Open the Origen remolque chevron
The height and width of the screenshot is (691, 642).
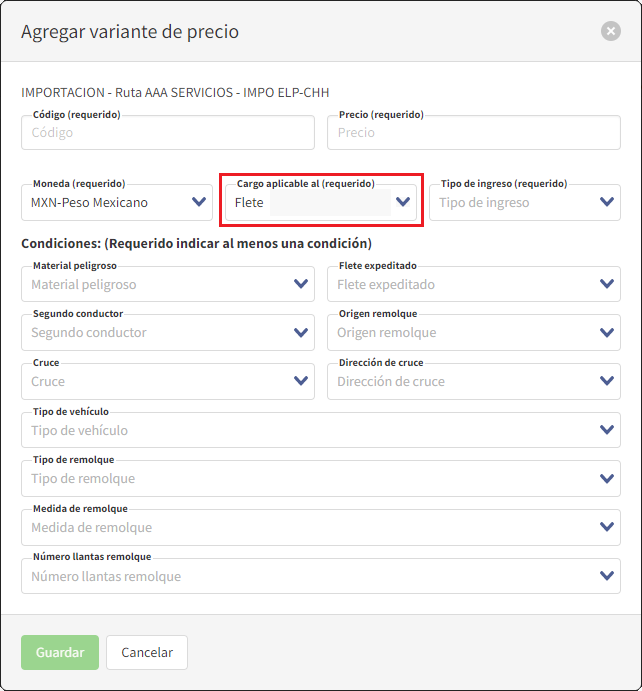607,333
